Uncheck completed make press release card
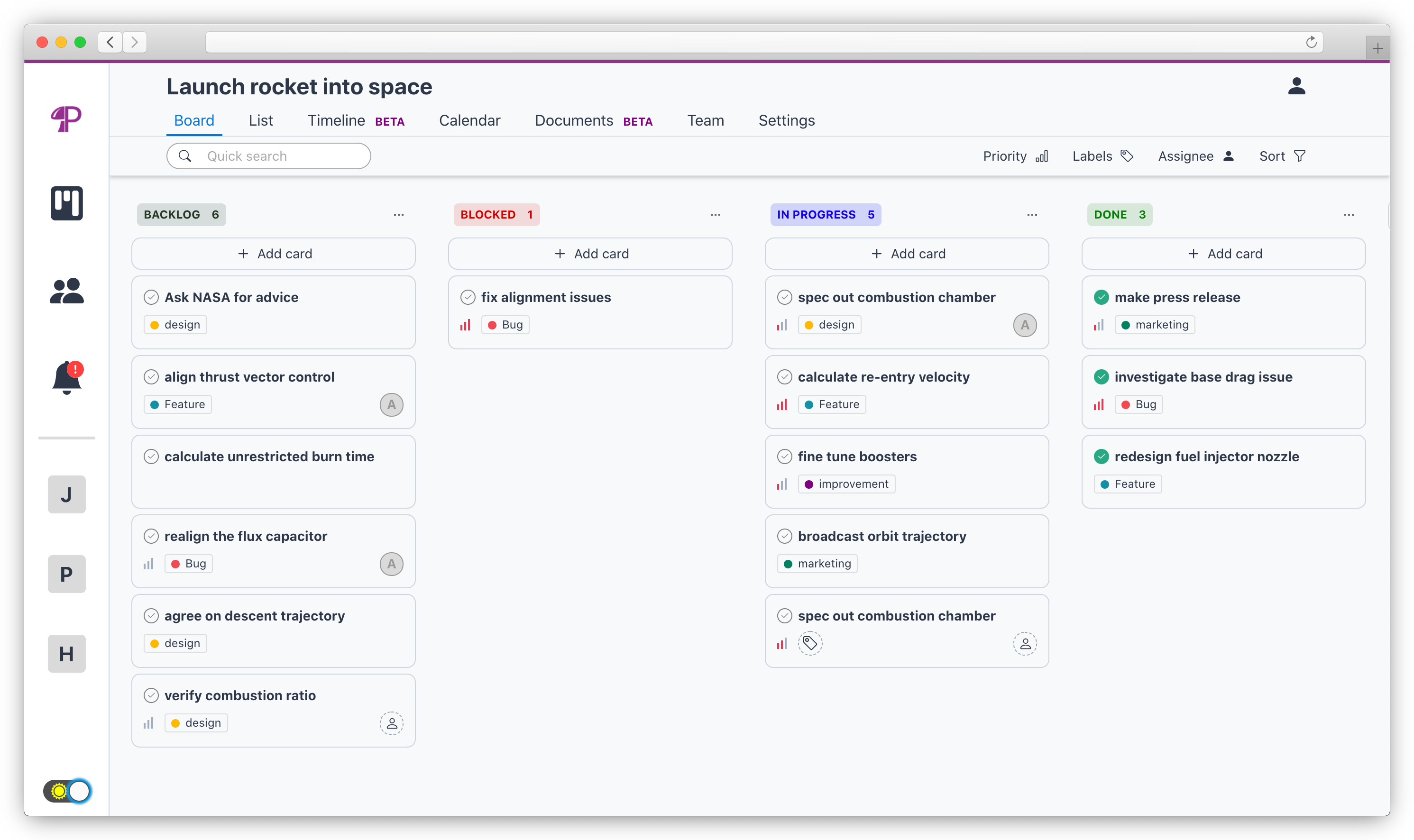1414x840 pixels. tap(1101, 297)
